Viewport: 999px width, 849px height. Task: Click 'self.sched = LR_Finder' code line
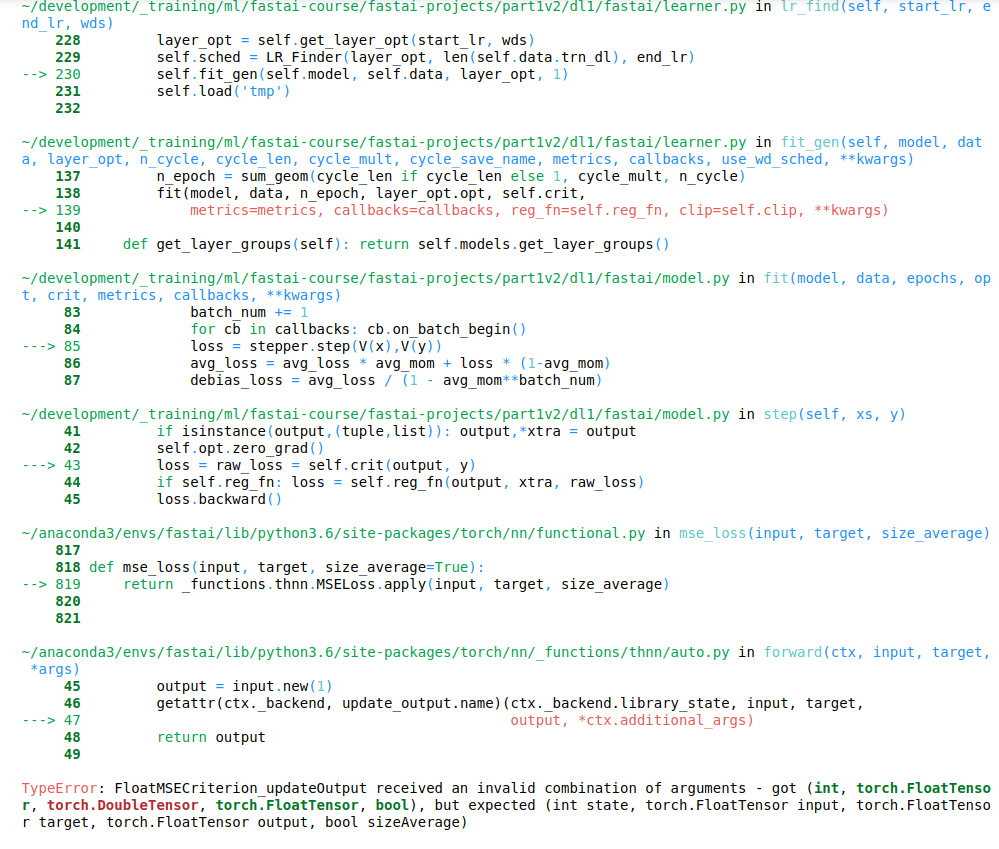[x=426, y=57]
